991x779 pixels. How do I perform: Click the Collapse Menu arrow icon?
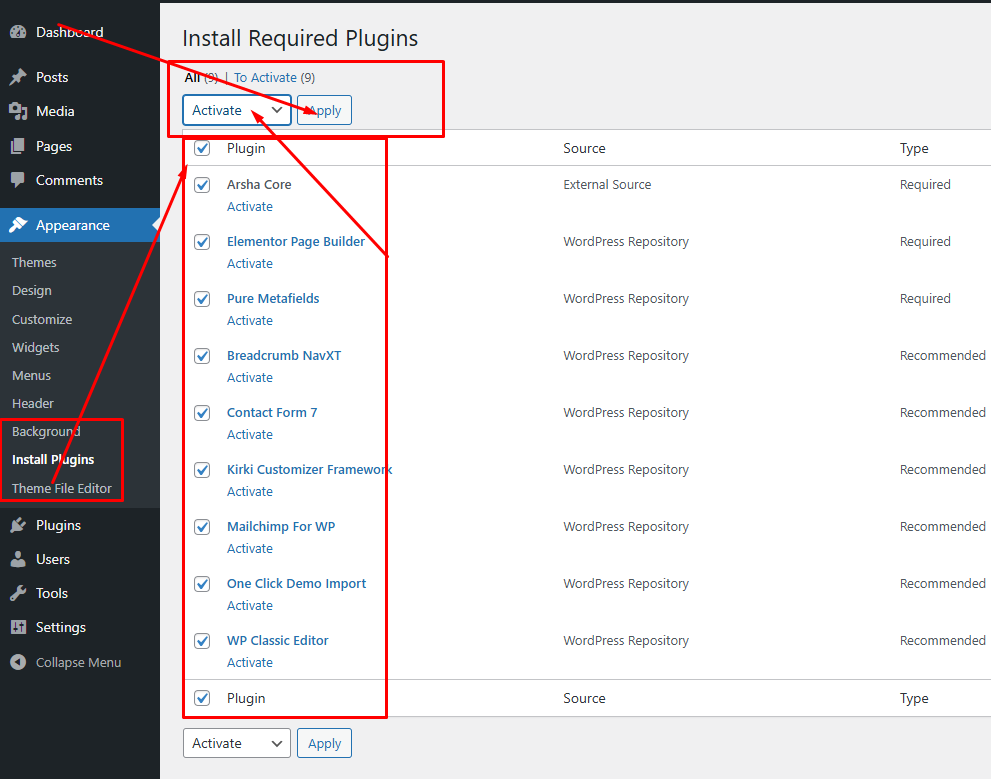pos(18,662)
